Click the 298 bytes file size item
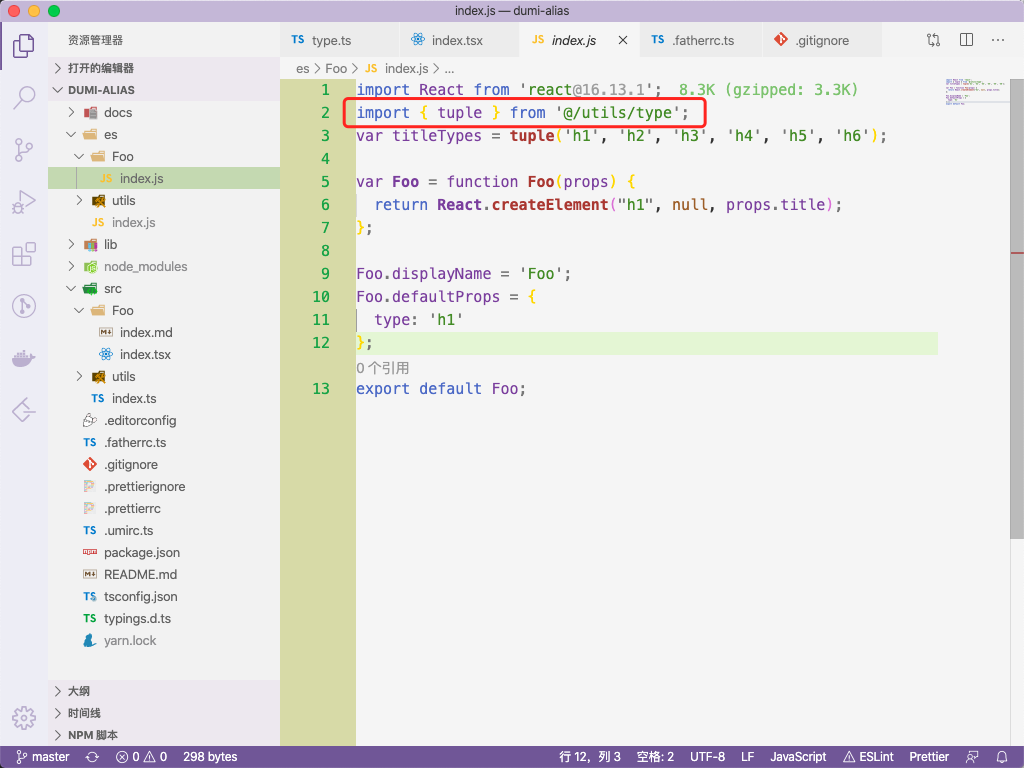1024x768 pixels. (x=210, y=757)
